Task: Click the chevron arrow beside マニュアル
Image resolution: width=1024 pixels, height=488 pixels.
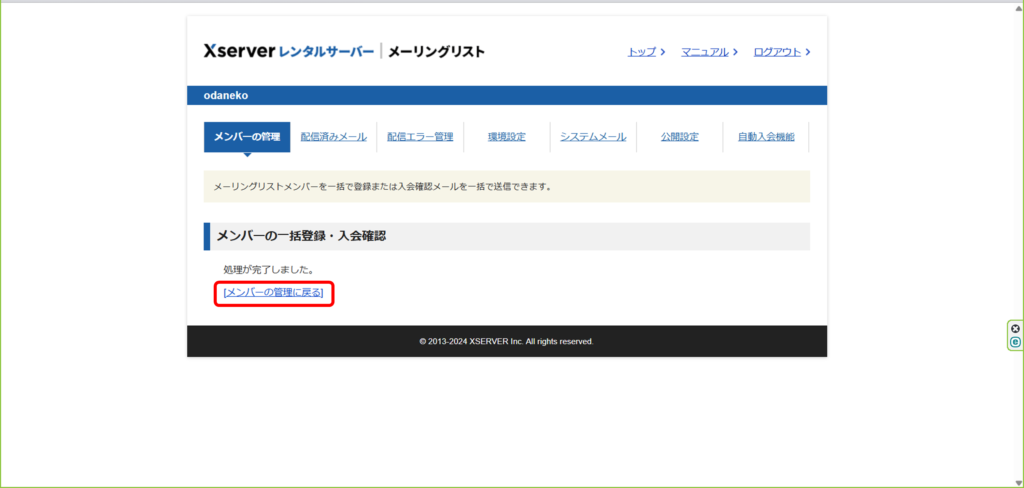Action: coord(735,52)
